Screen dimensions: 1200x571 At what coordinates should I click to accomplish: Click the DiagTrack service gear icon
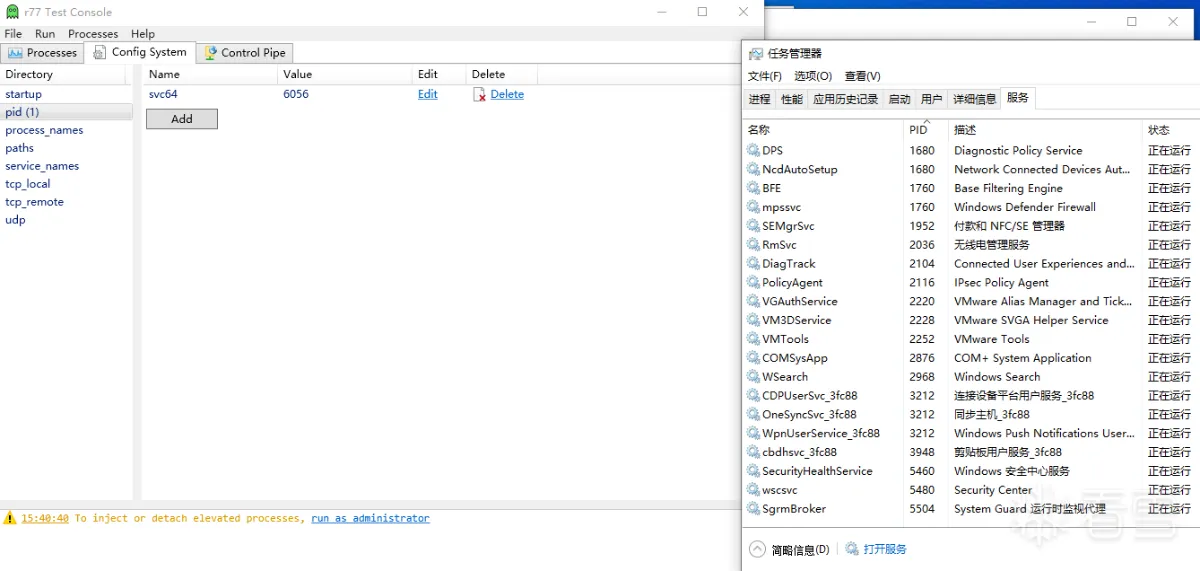(754, 264)
